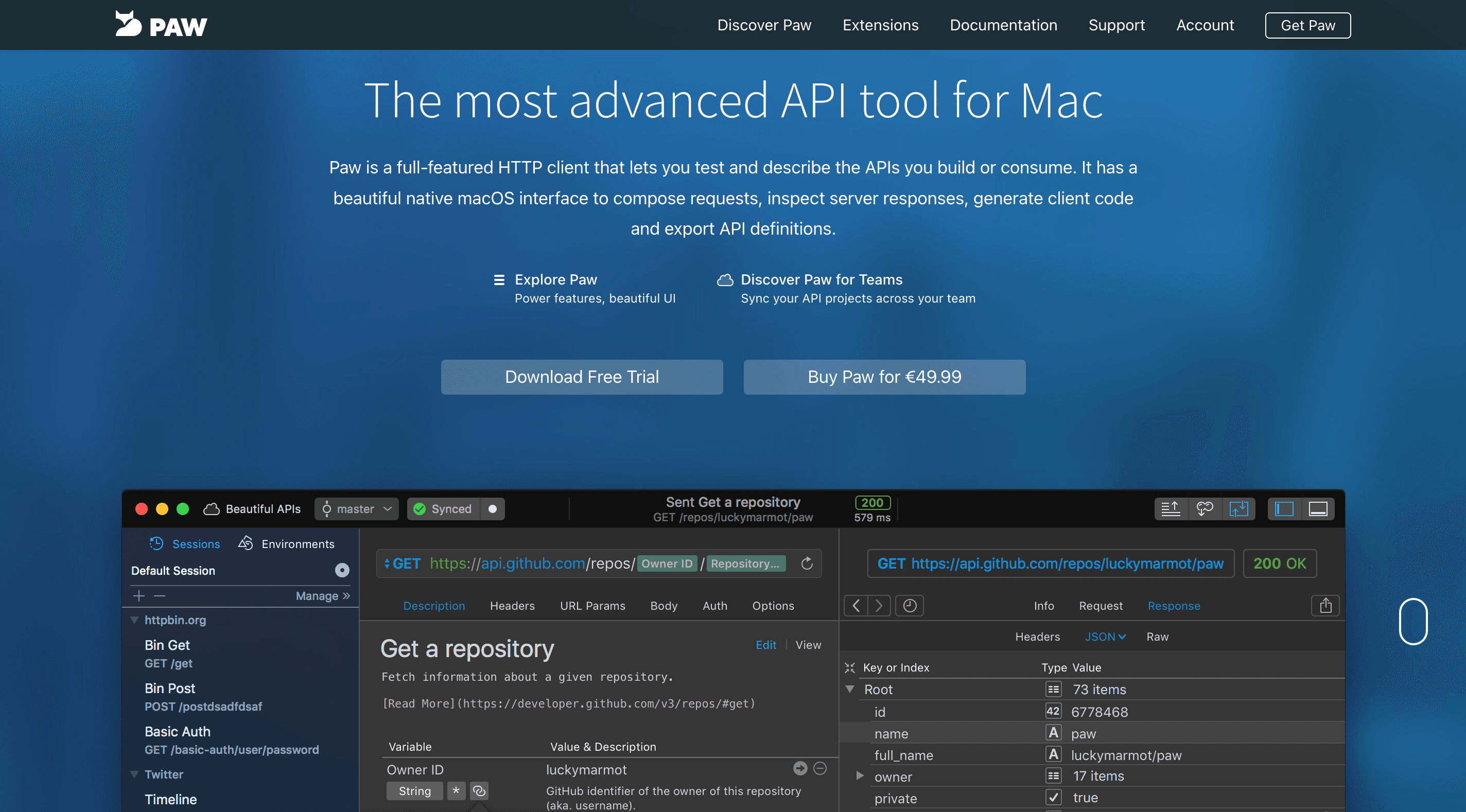Collapse the Twitter group
This screenshot has height=812, width=1466.
tap(134, 774)
